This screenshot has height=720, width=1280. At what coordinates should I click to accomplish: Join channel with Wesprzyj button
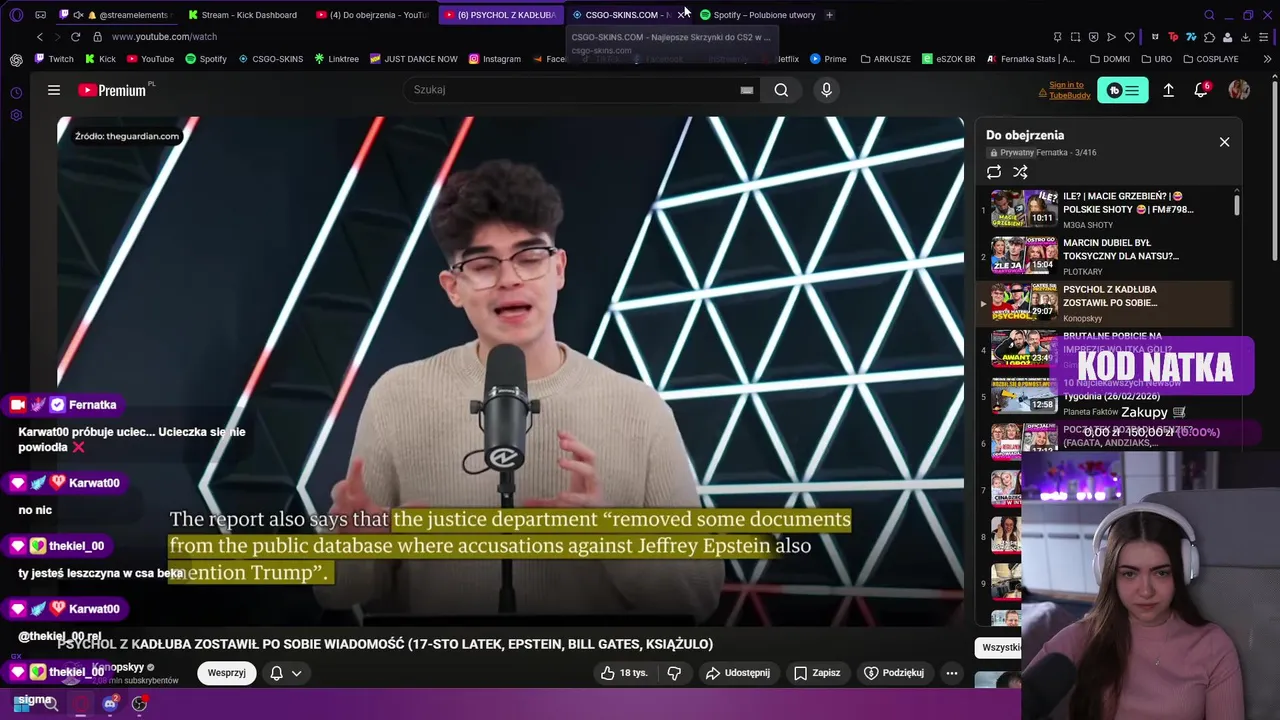click(227, 673)
